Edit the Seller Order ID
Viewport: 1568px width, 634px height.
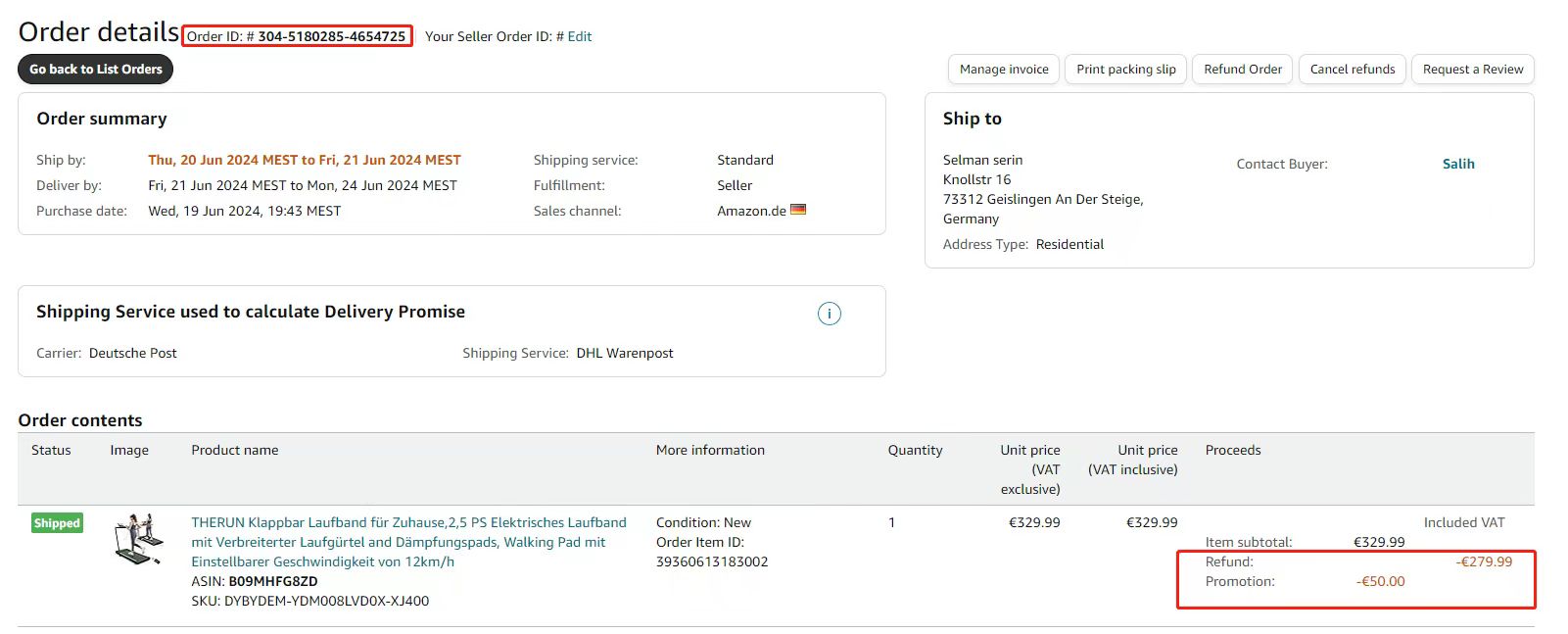580,37
